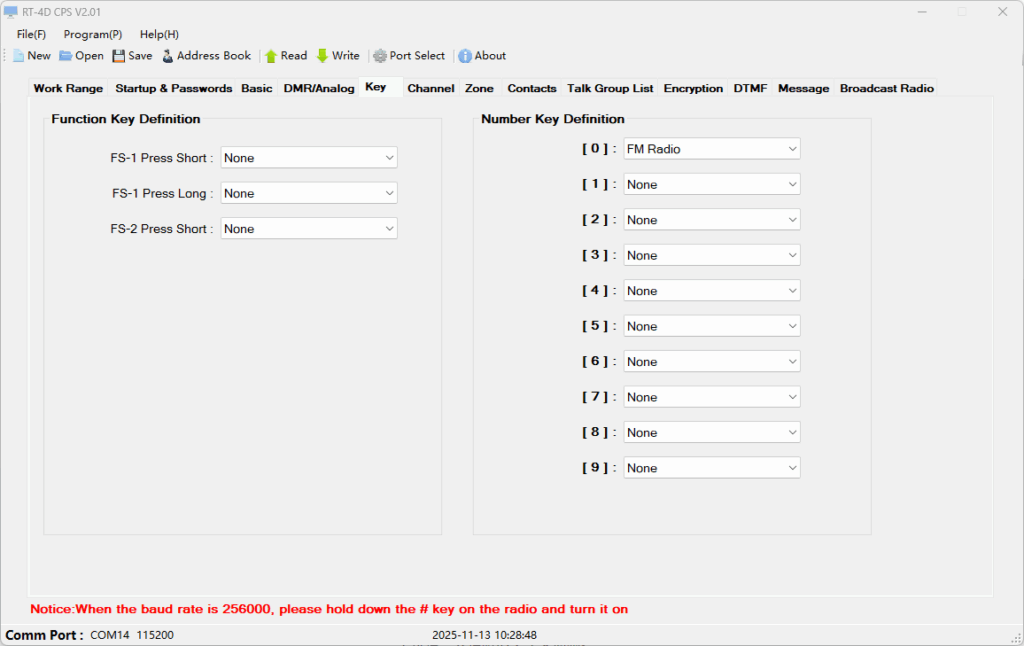1024x646 pixels.
Task: Open a codeplug with the Open icon
Action: [x=66, y=56]
